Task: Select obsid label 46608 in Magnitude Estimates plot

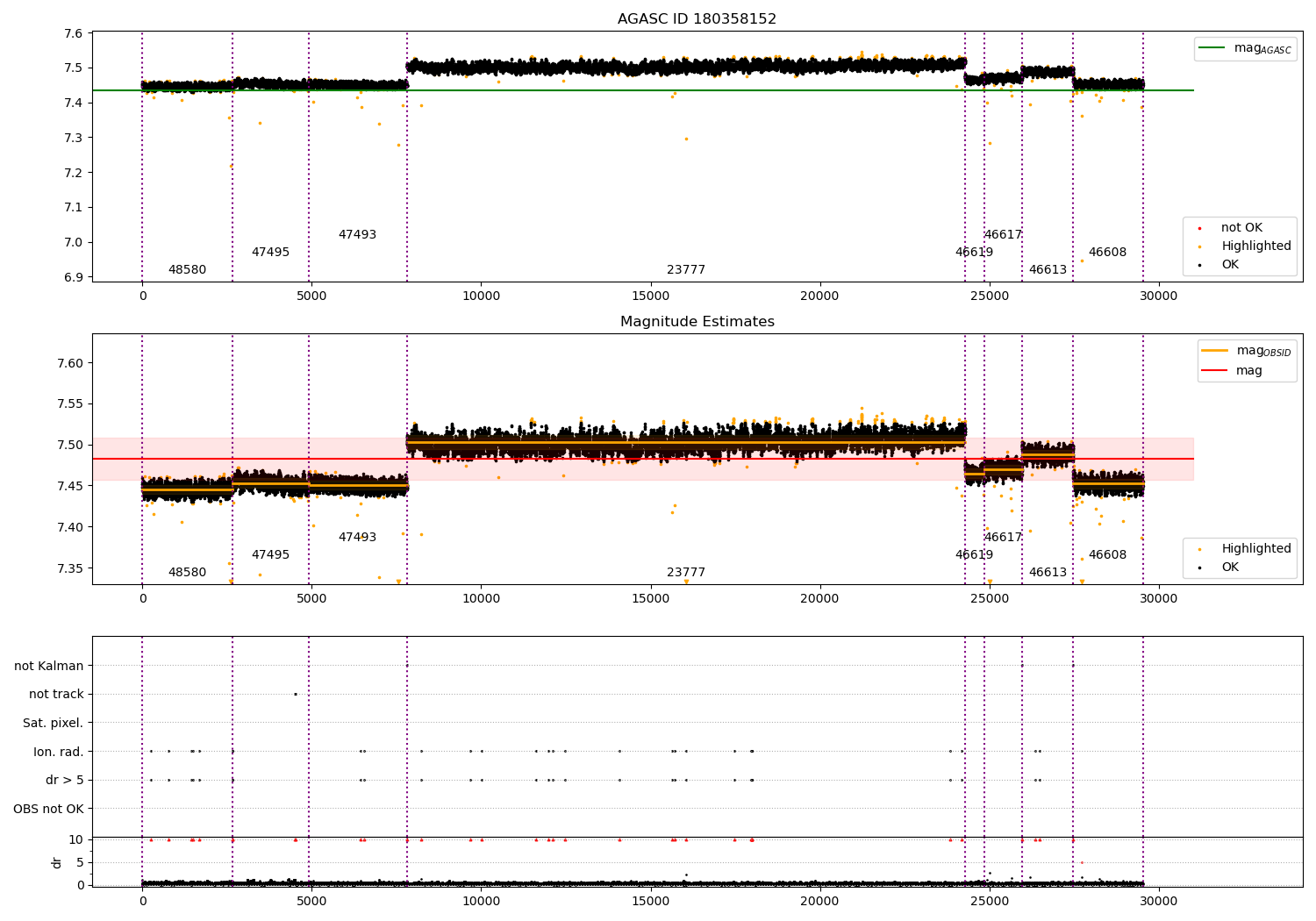Action: [x=1107, y=555]
